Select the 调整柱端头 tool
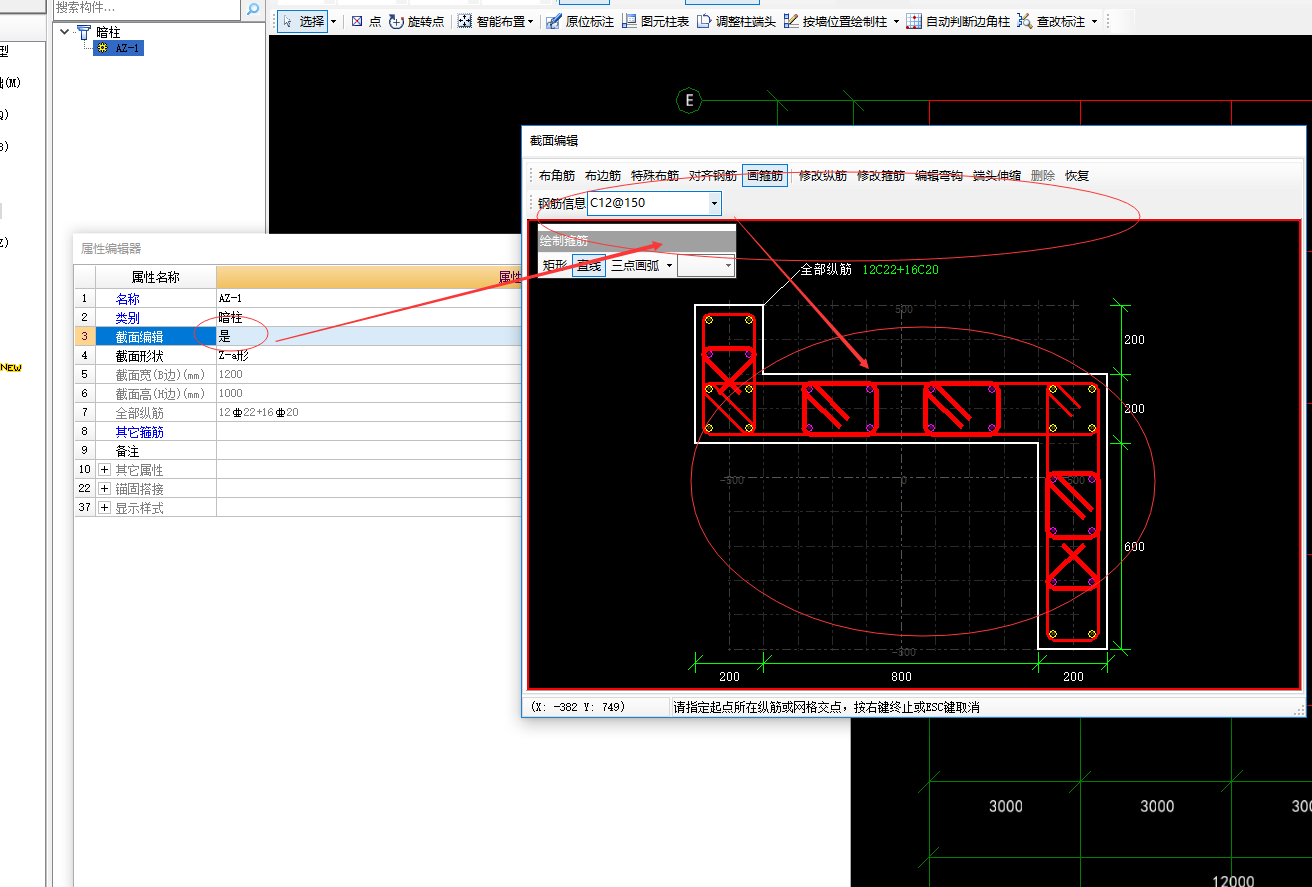The height and width of the screenshot is (887, 1312). pyautogui.click(x=736, y=21)
